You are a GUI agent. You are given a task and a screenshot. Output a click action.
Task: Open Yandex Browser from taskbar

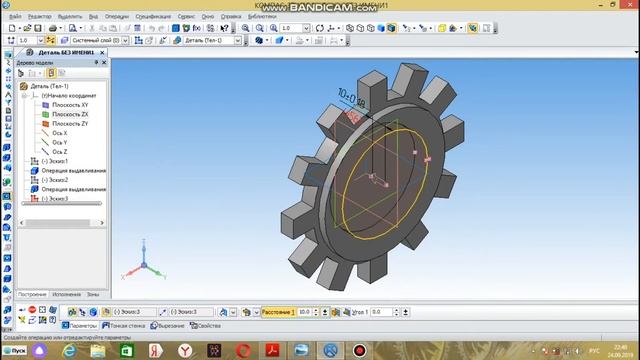185,351
